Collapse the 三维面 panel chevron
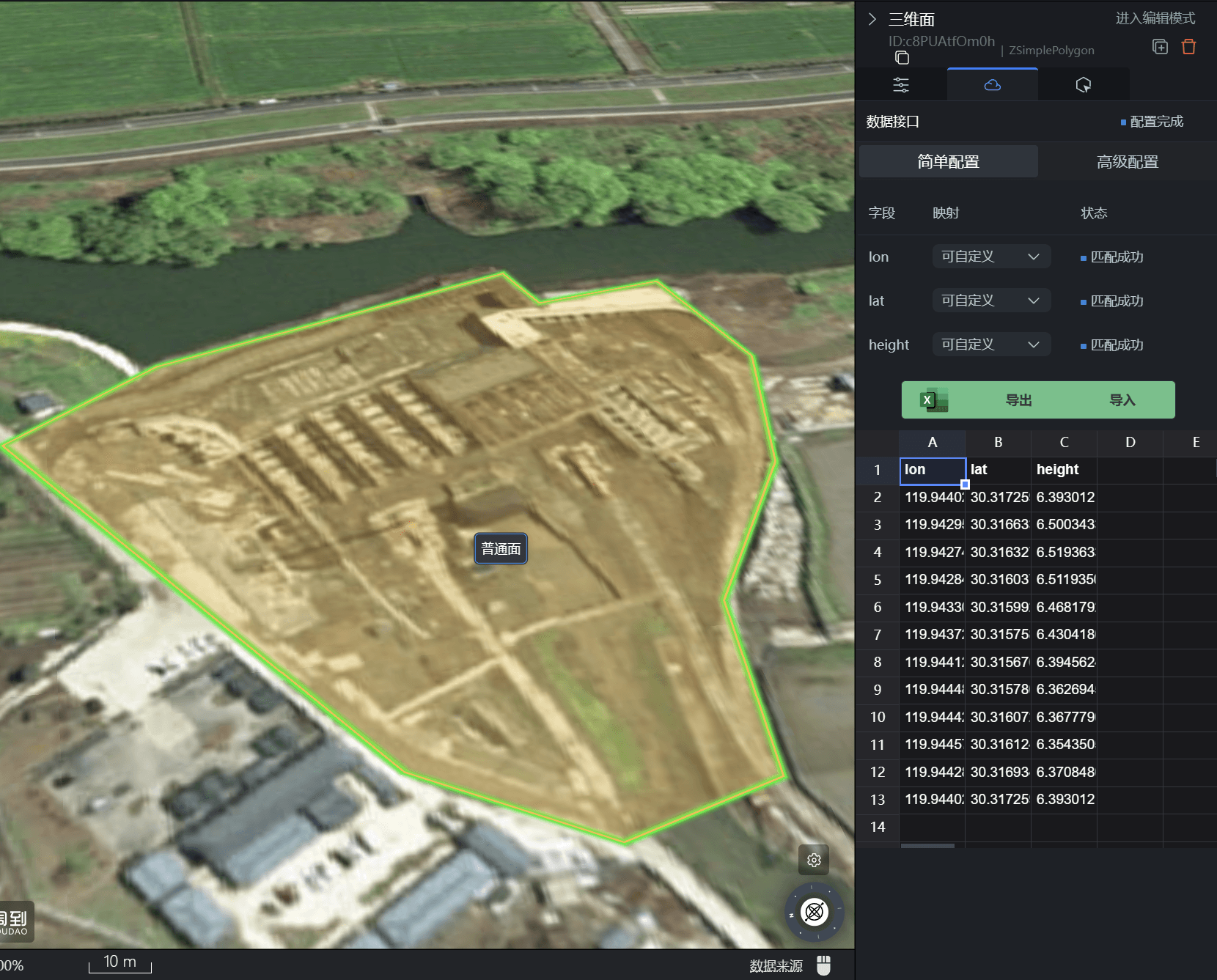This screenshot has height=980, width=1217. click(x=872, y=19)
